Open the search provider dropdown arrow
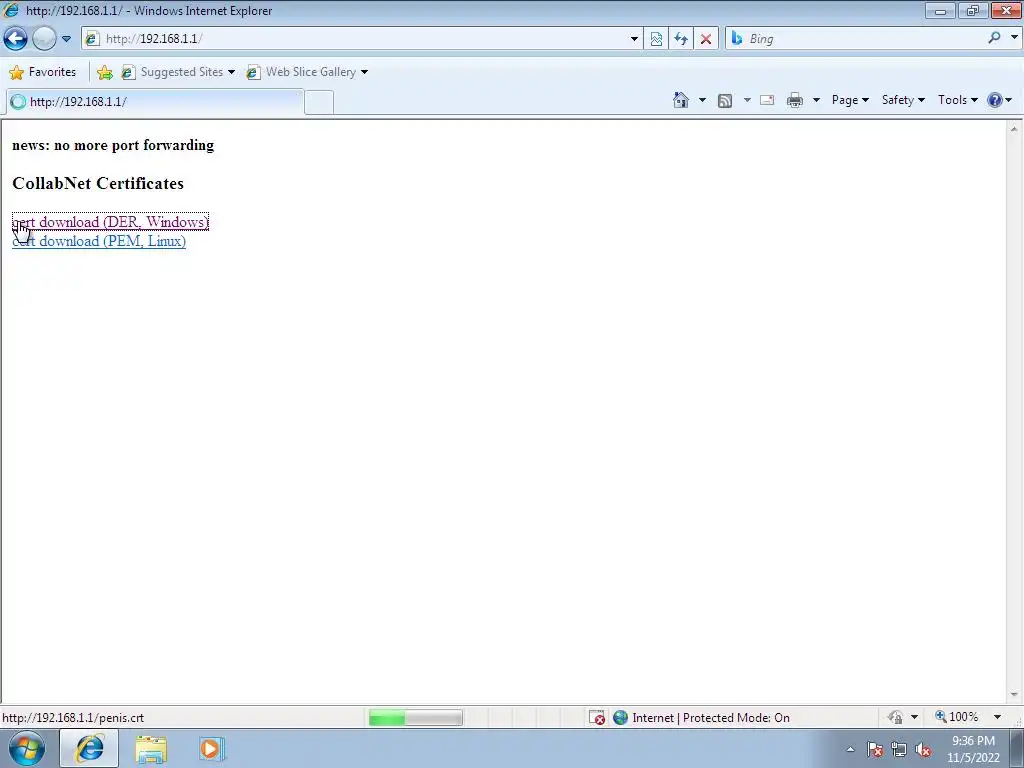 (1014, 38)
